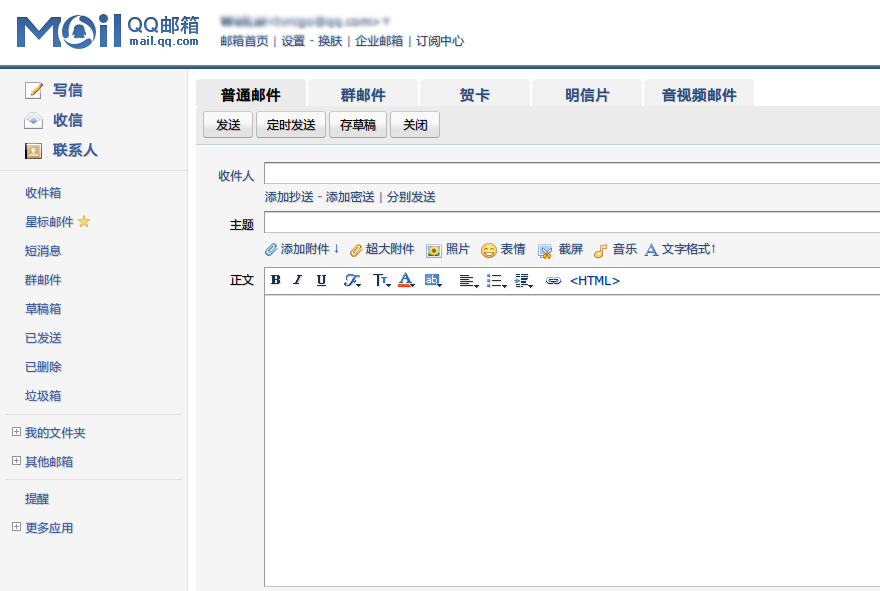Insert a hyperlink with the link icon

552,280
